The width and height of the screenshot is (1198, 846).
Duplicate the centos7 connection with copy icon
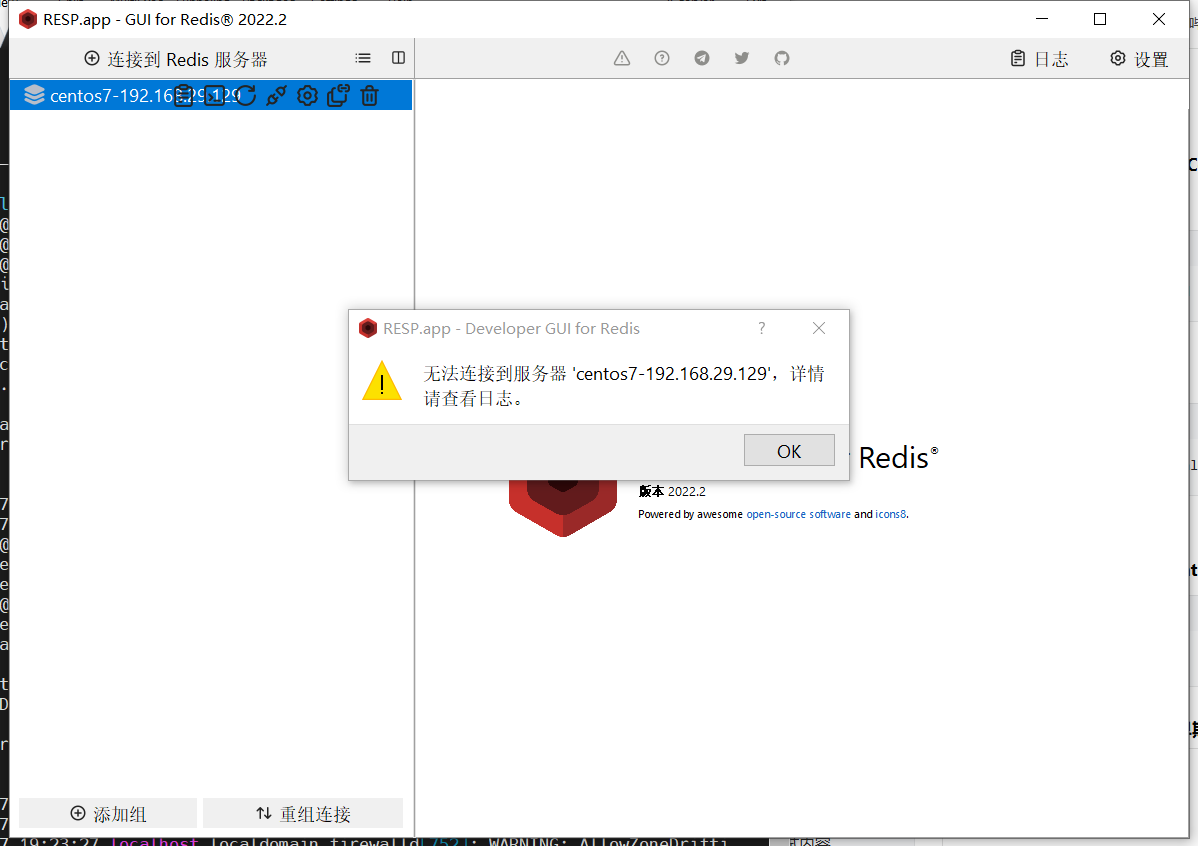pyautogui.click(x=338, y=96)
